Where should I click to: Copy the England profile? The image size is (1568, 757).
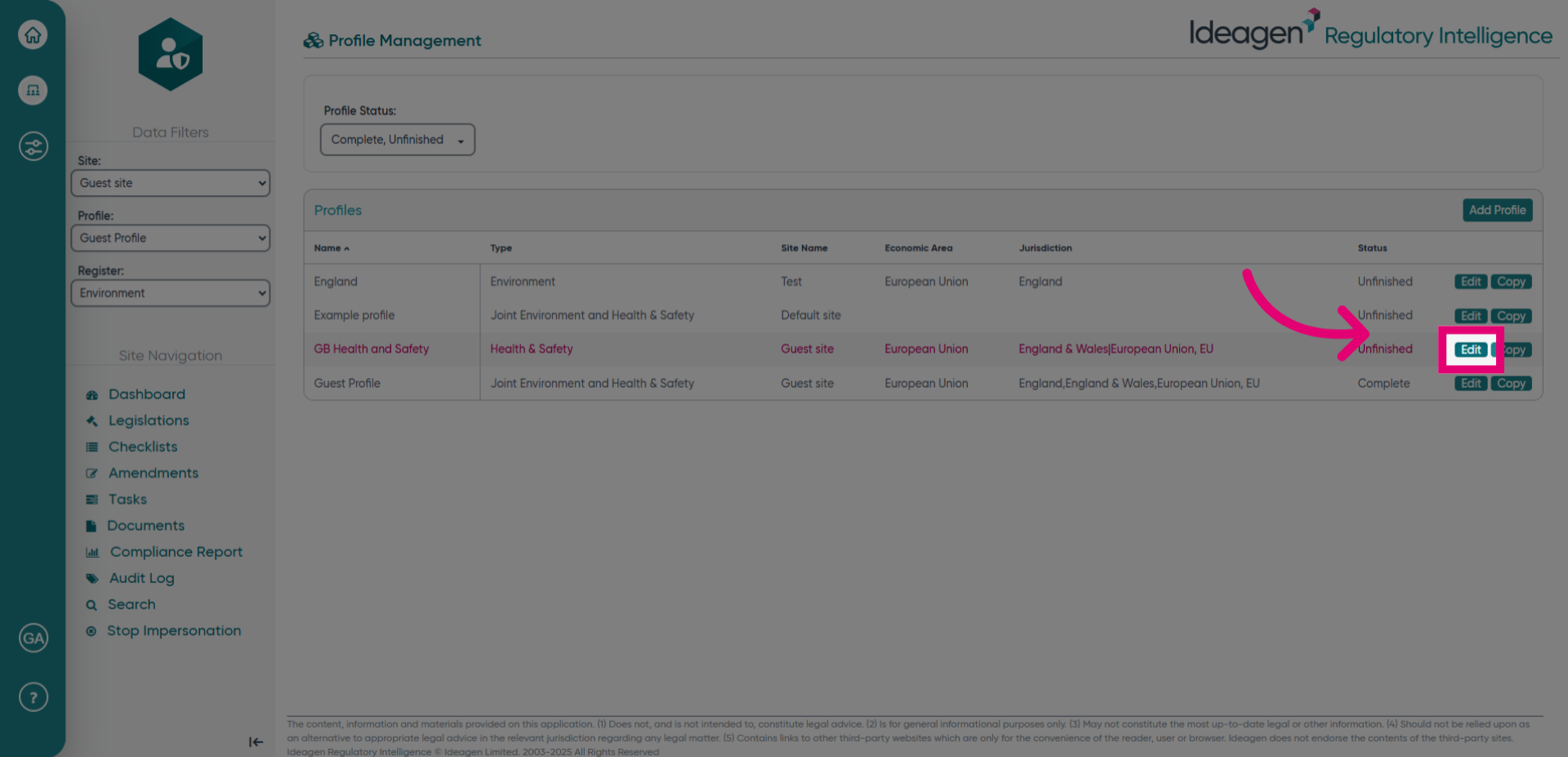pos(1511,282)
